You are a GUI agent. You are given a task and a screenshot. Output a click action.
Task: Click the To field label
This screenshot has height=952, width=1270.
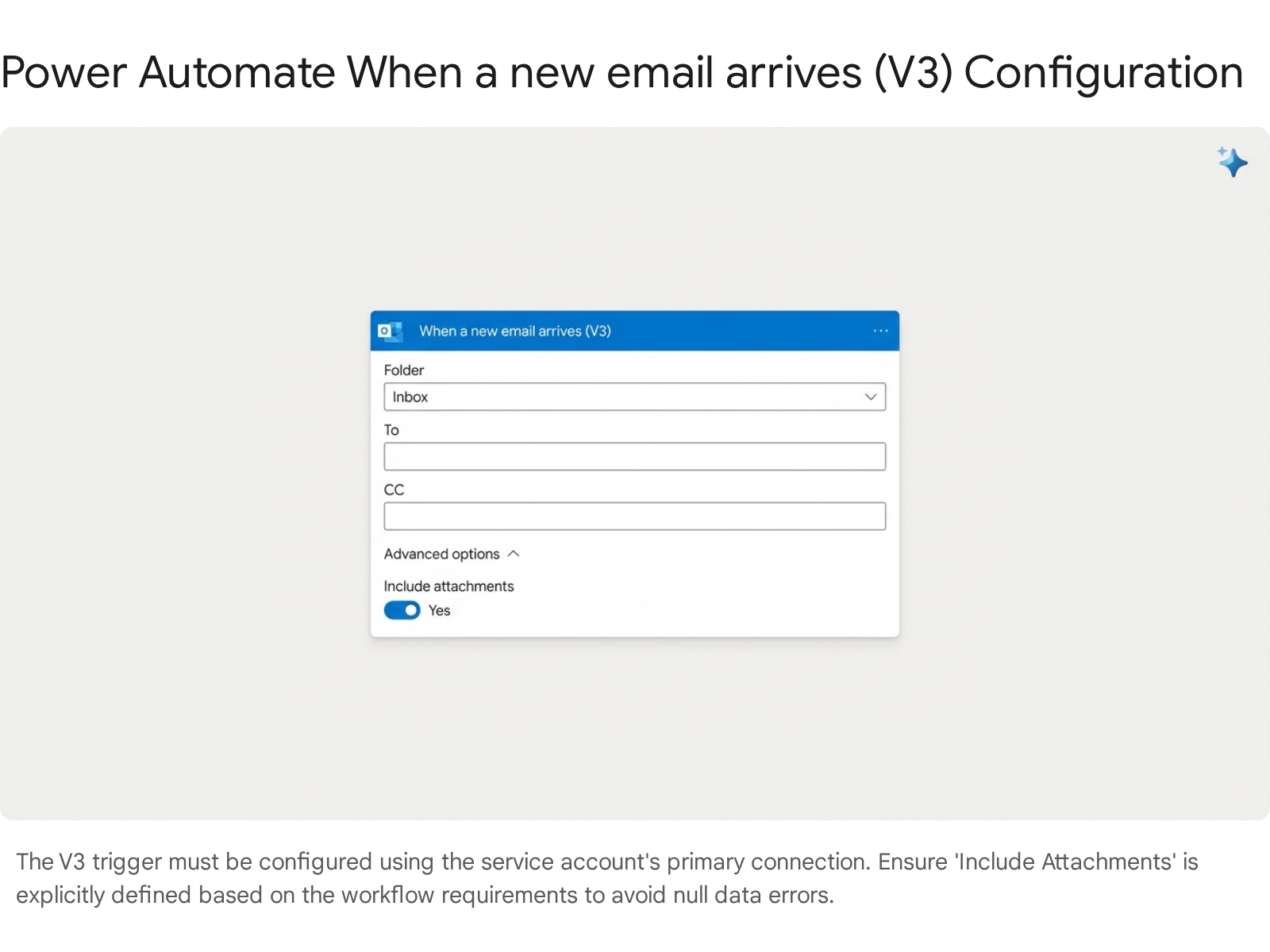(x=391, y=430)
